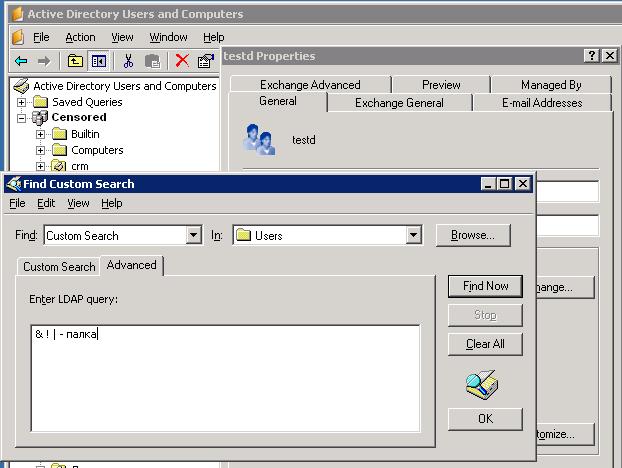The width and height of the screenshot is (622, 468).
Task: Click the Builtin folder icon
Action: pyautogui.click(x=60, y=134)
